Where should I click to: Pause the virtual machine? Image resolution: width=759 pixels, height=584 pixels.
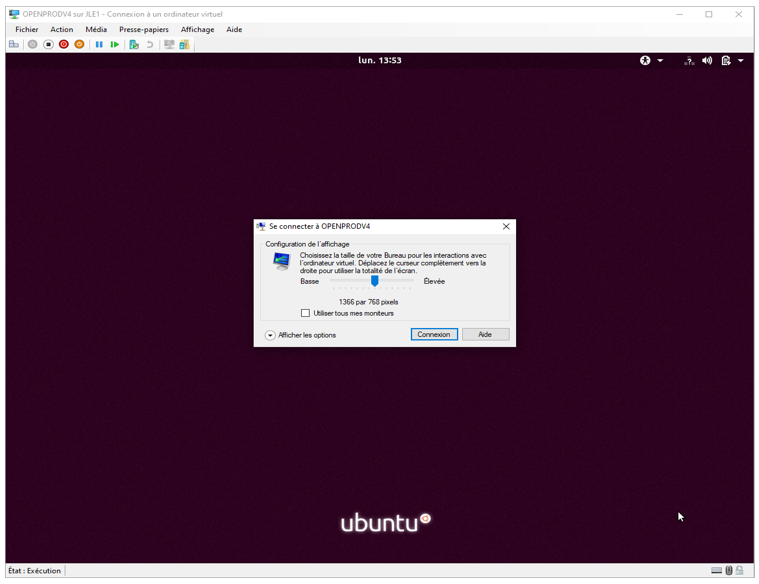click(x=99, y=45)
